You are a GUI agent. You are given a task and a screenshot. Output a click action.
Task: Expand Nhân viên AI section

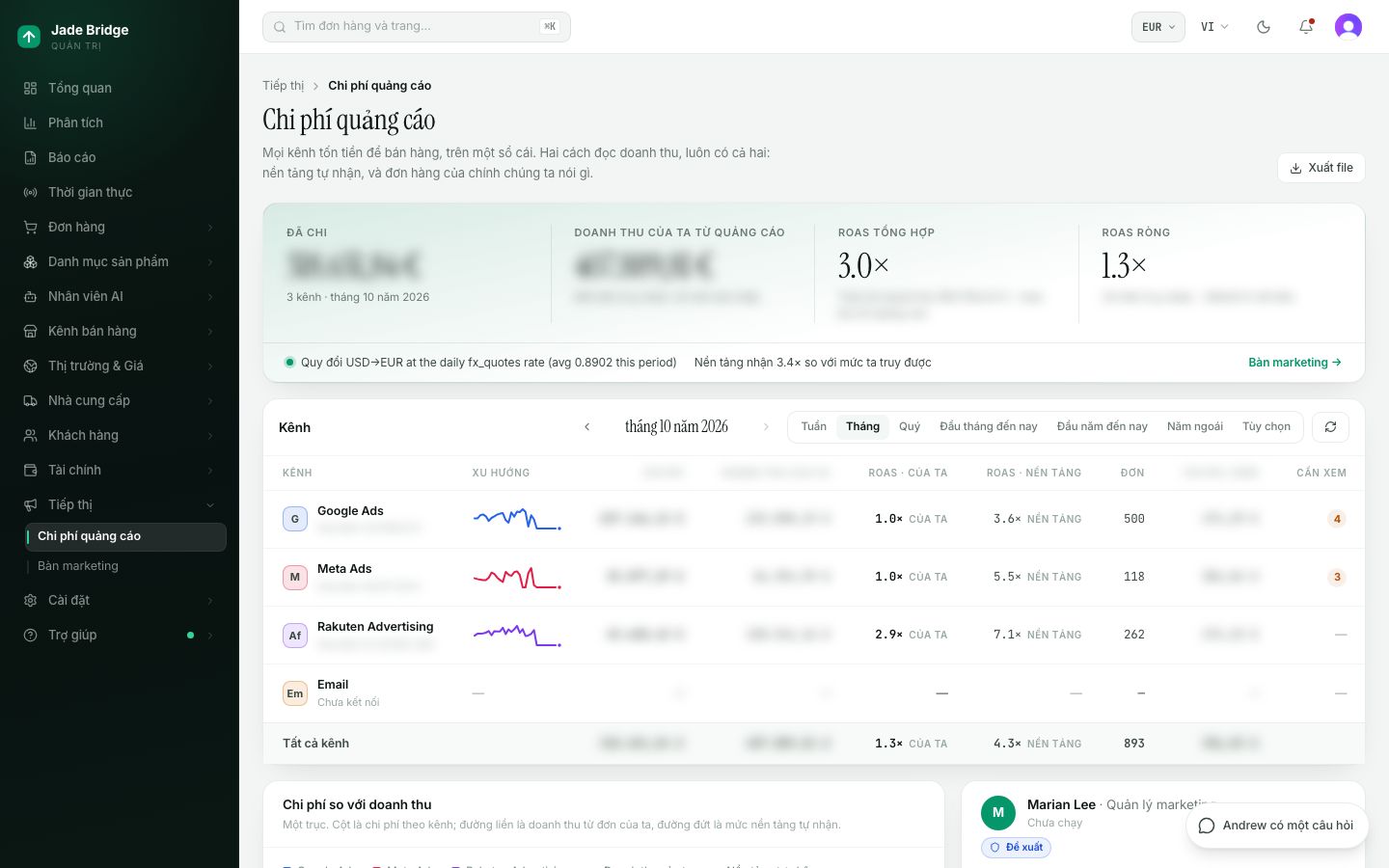[120, 296]
